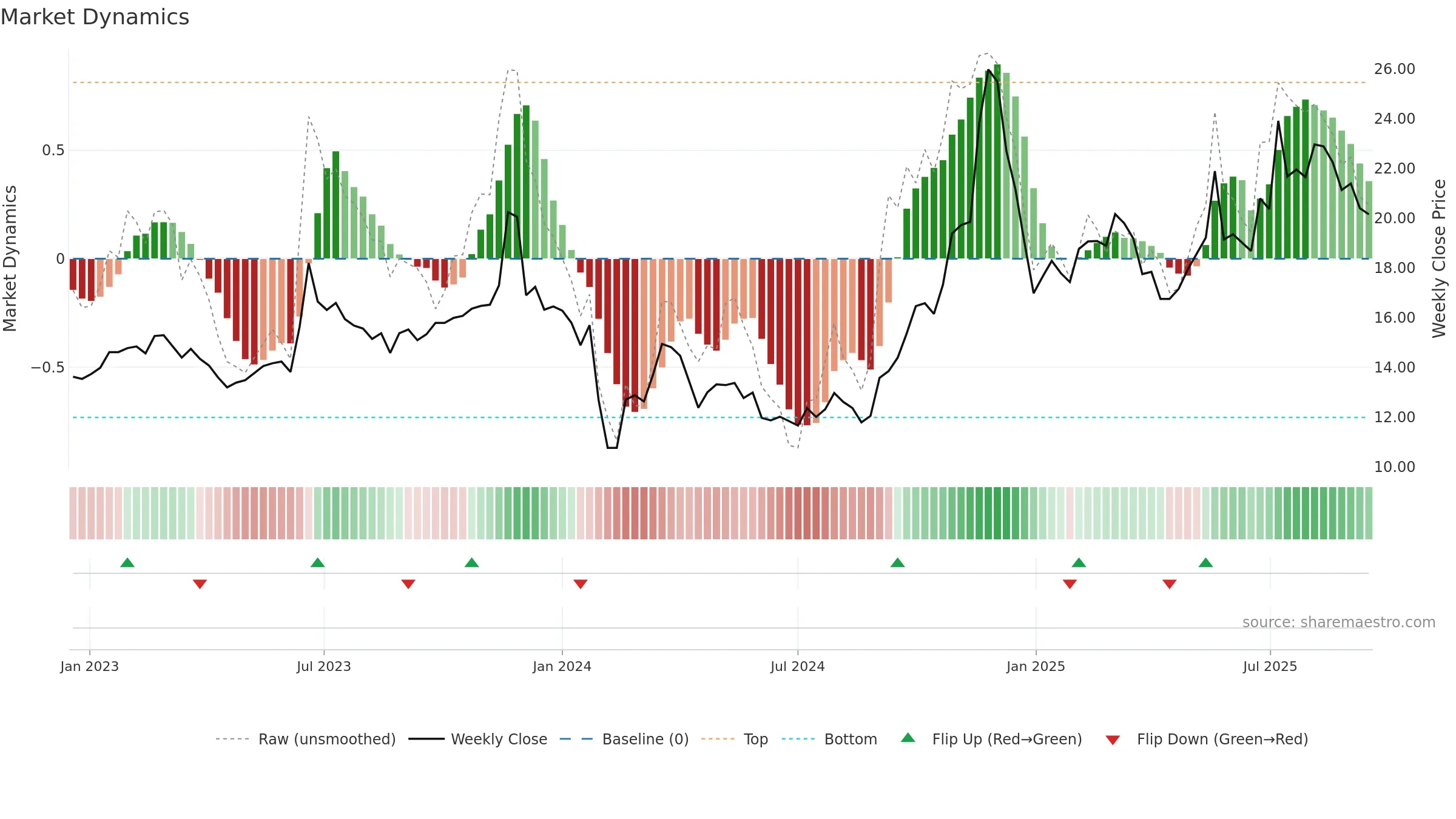The height and width of the screenshot is (819, 1456).
Task: Click the 0.5 left axis tick label
Action: [53, 150]
